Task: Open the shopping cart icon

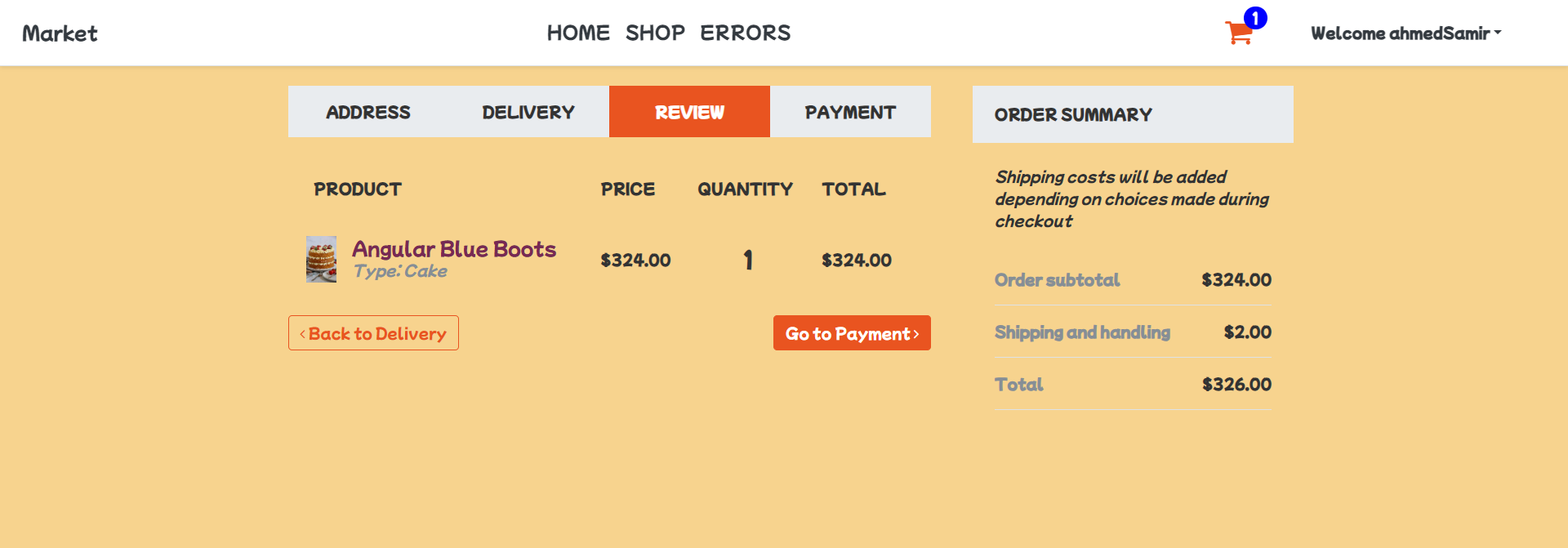Action: coord(1237,34)
